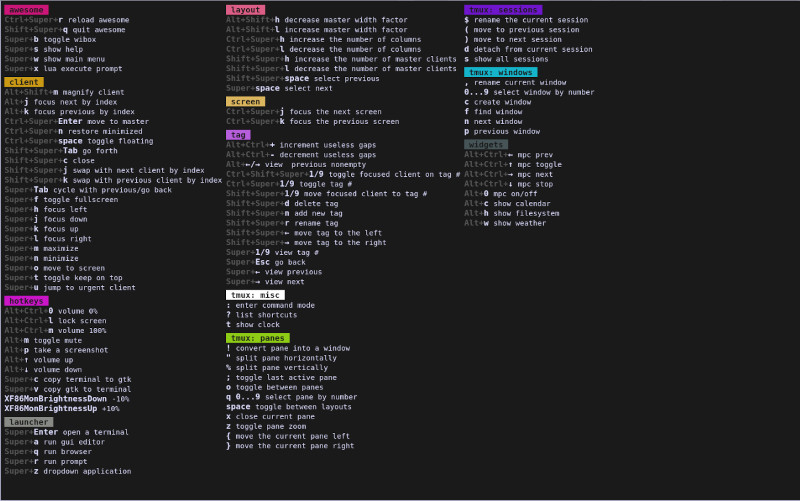Click the 'launcher' group header label
Viewport: 800px width, 501px height.
pyautogui.click(x=29, y=422)
